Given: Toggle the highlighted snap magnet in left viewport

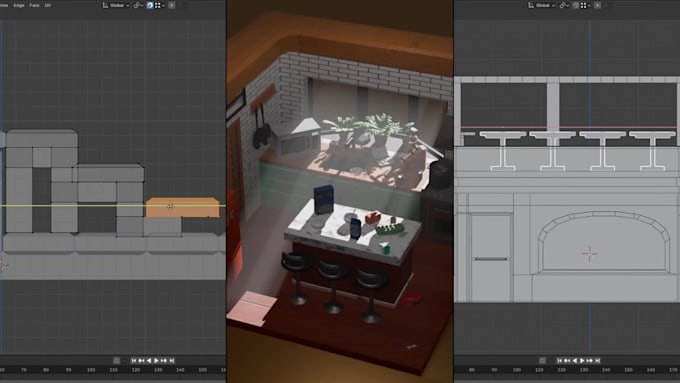Looking at the screenshot, I should (150, 5).
